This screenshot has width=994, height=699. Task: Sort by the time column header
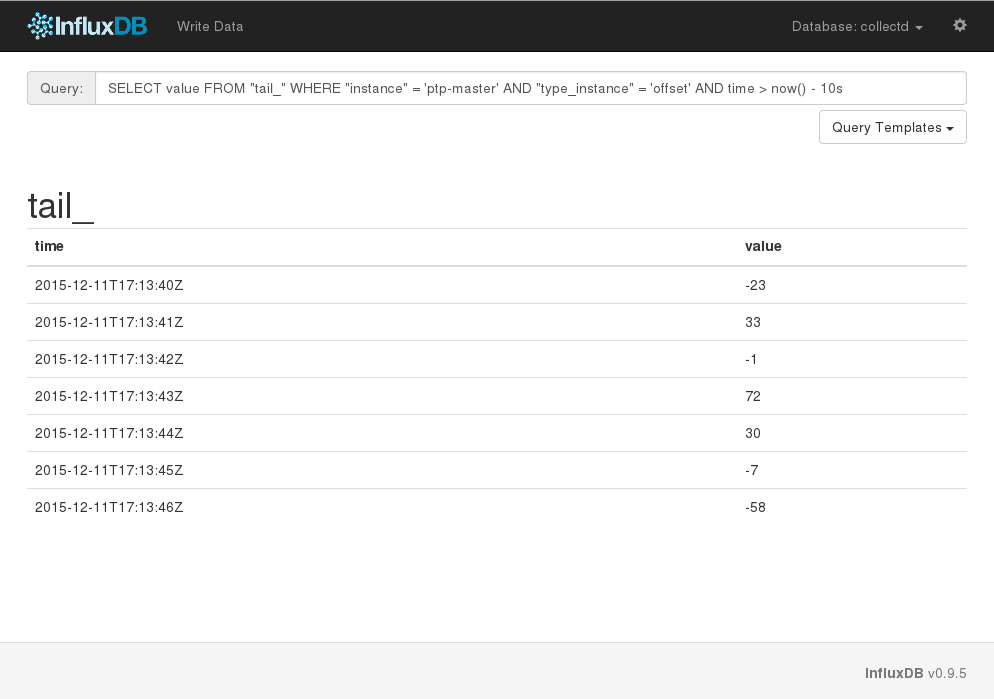click(x=49, y=246)
